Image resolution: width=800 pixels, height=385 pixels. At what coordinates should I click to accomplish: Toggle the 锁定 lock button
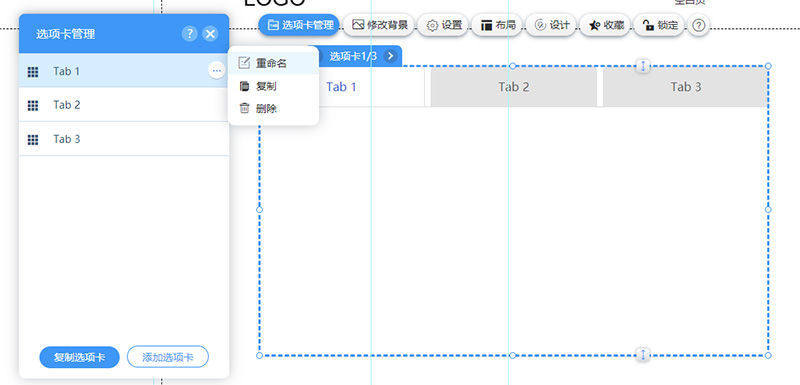(660, 25)
